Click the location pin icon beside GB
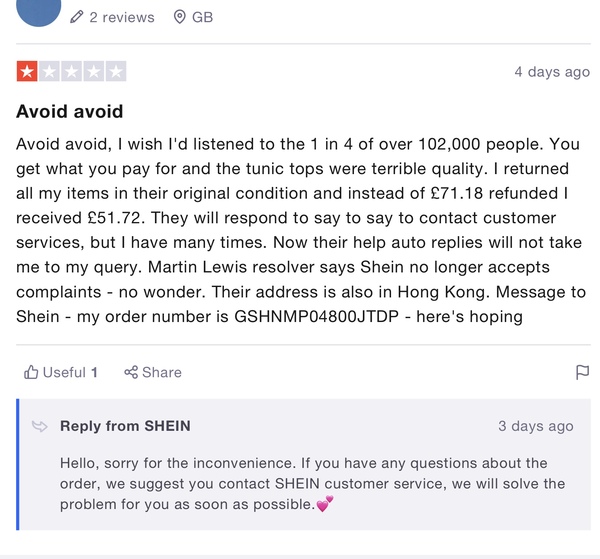 click(x=179, y=17)
